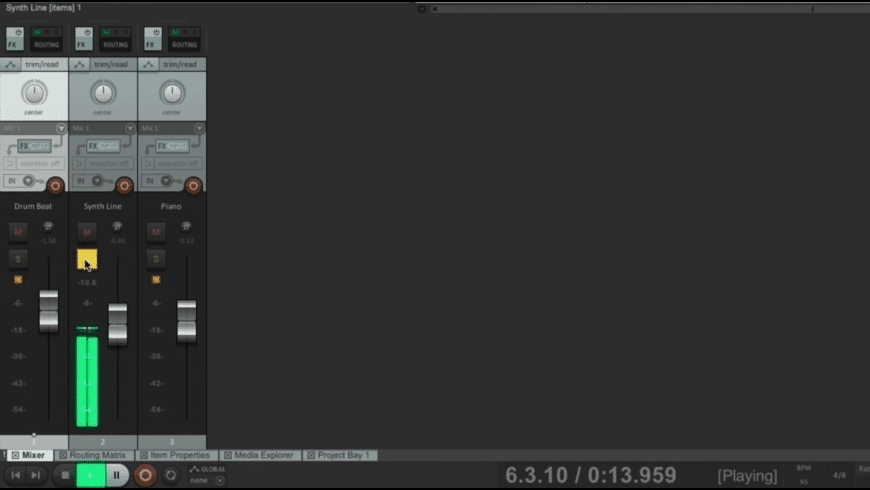Mute the Synth Line track
The height and width of the screenshot is (490, 870).
point(87,232)
